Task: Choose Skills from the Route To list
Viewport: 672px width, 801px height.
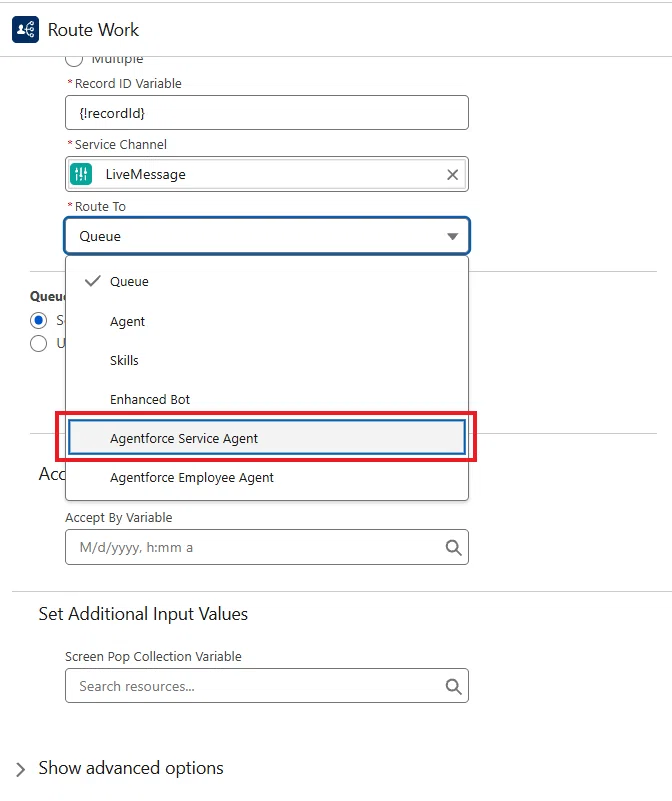Action: [267, 360]
